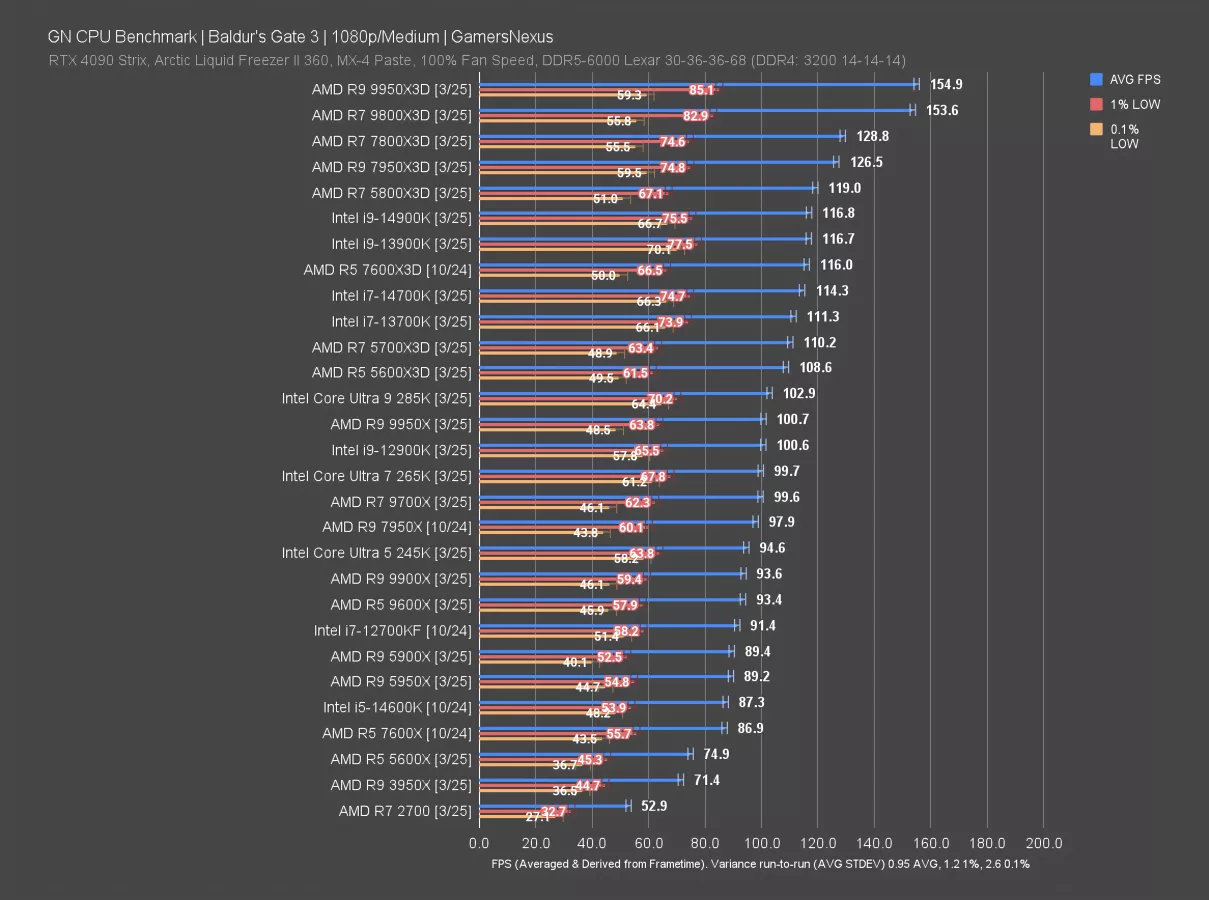Click the FPS variance footnote below the axis

tap(760, 864)
